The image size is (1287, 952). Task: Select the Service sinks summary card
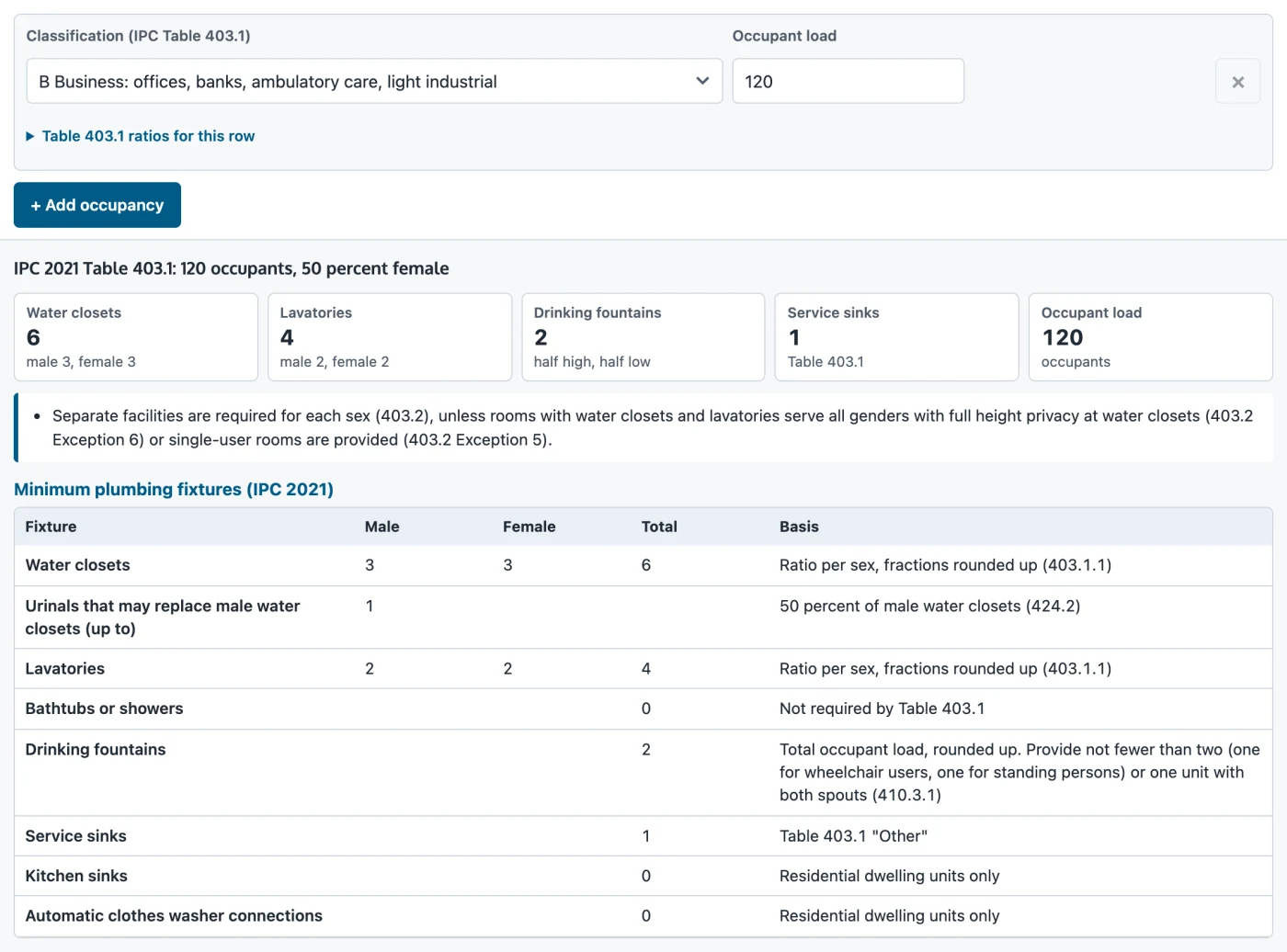pyautogui.click(x=896, y=337)
